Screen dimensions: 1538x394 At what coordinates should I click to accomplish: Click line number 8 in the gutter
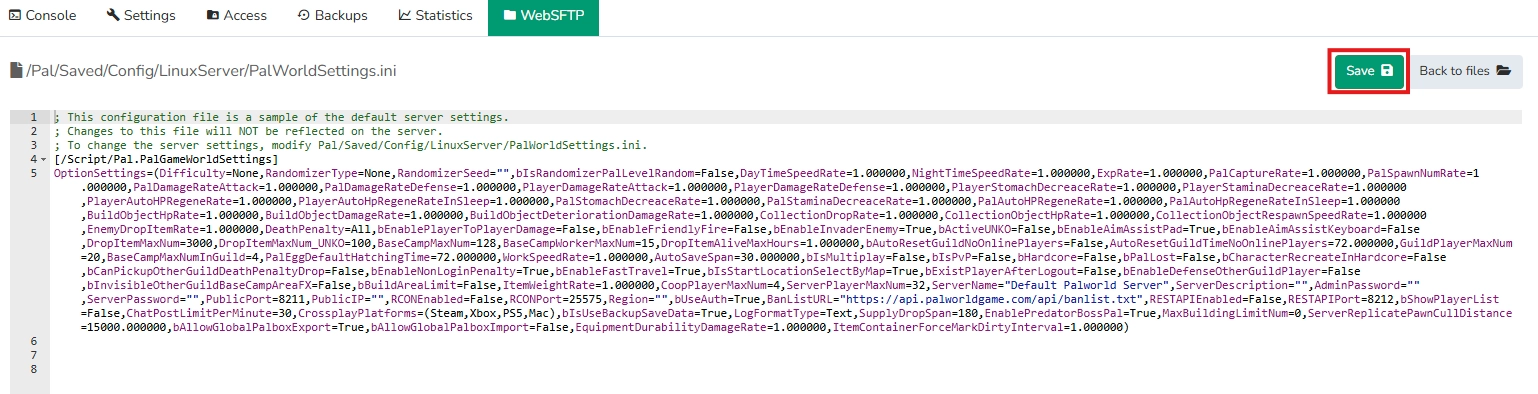tap(34, 369)
